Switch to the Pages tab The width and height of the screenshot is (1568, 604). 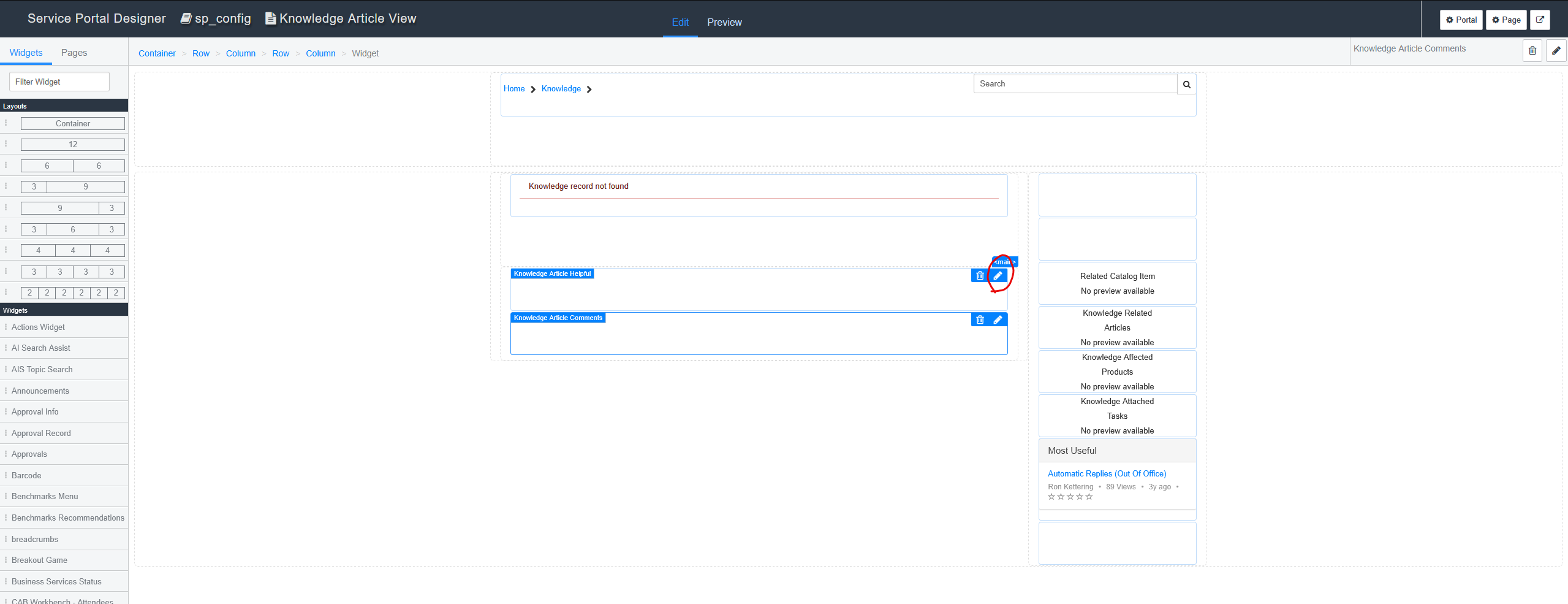[x=74, y=53]
